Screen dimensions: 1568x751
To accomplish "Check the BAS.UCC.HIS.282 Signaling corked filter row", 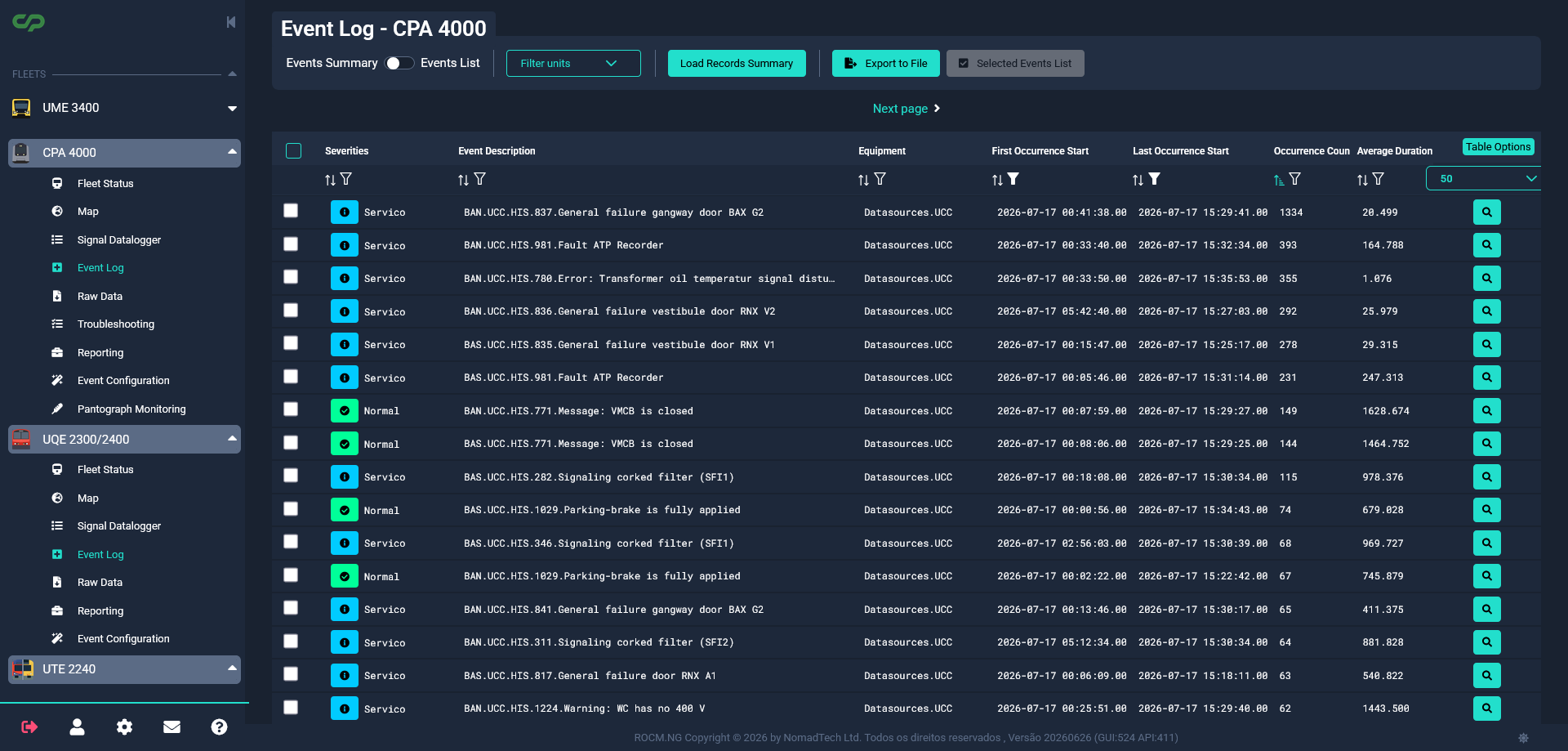I will (291, 476).
